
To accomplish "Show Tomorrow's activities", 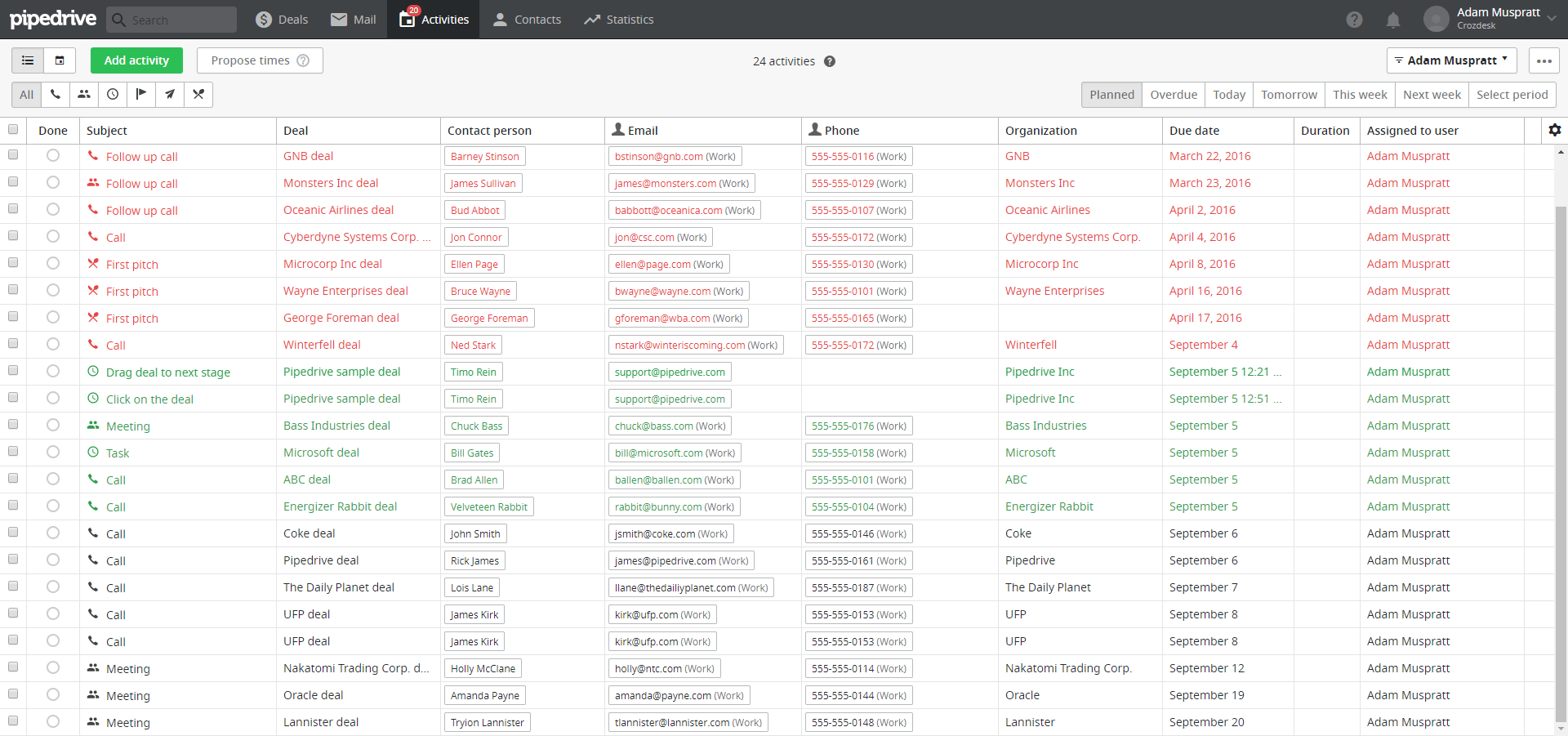I will coord(1289,95).
